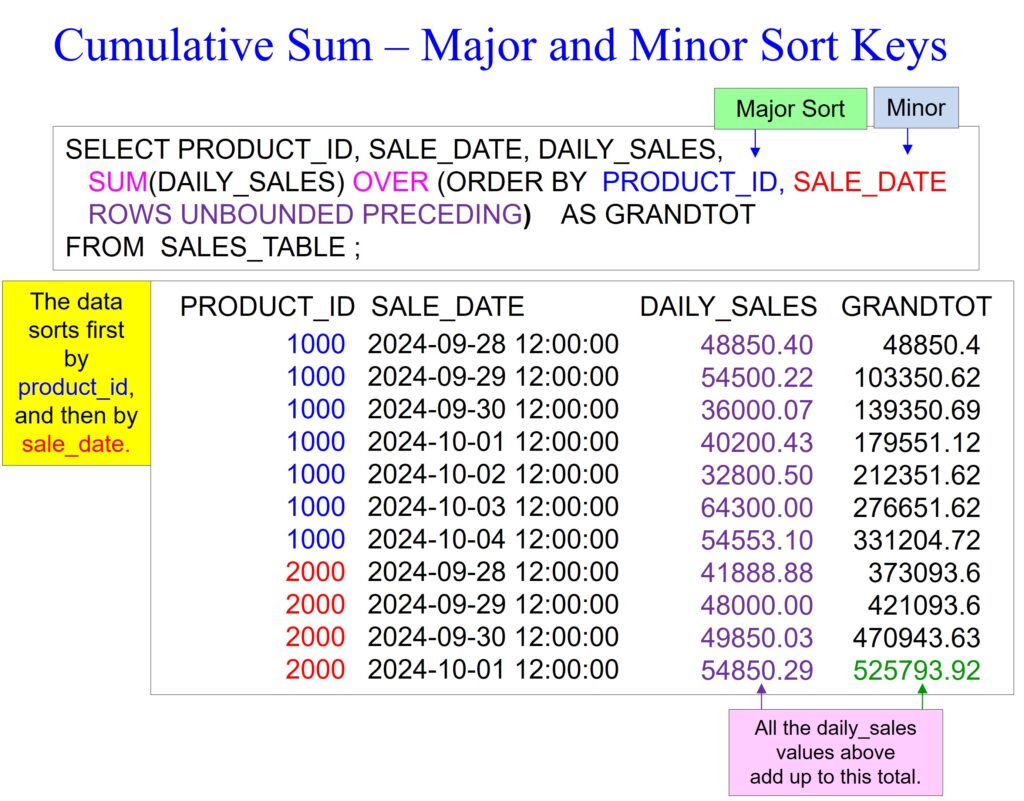Click daily sales value 64300.00
This screenshot has height=801, width=1024.
pyautogui.click(x=757, y=507)
